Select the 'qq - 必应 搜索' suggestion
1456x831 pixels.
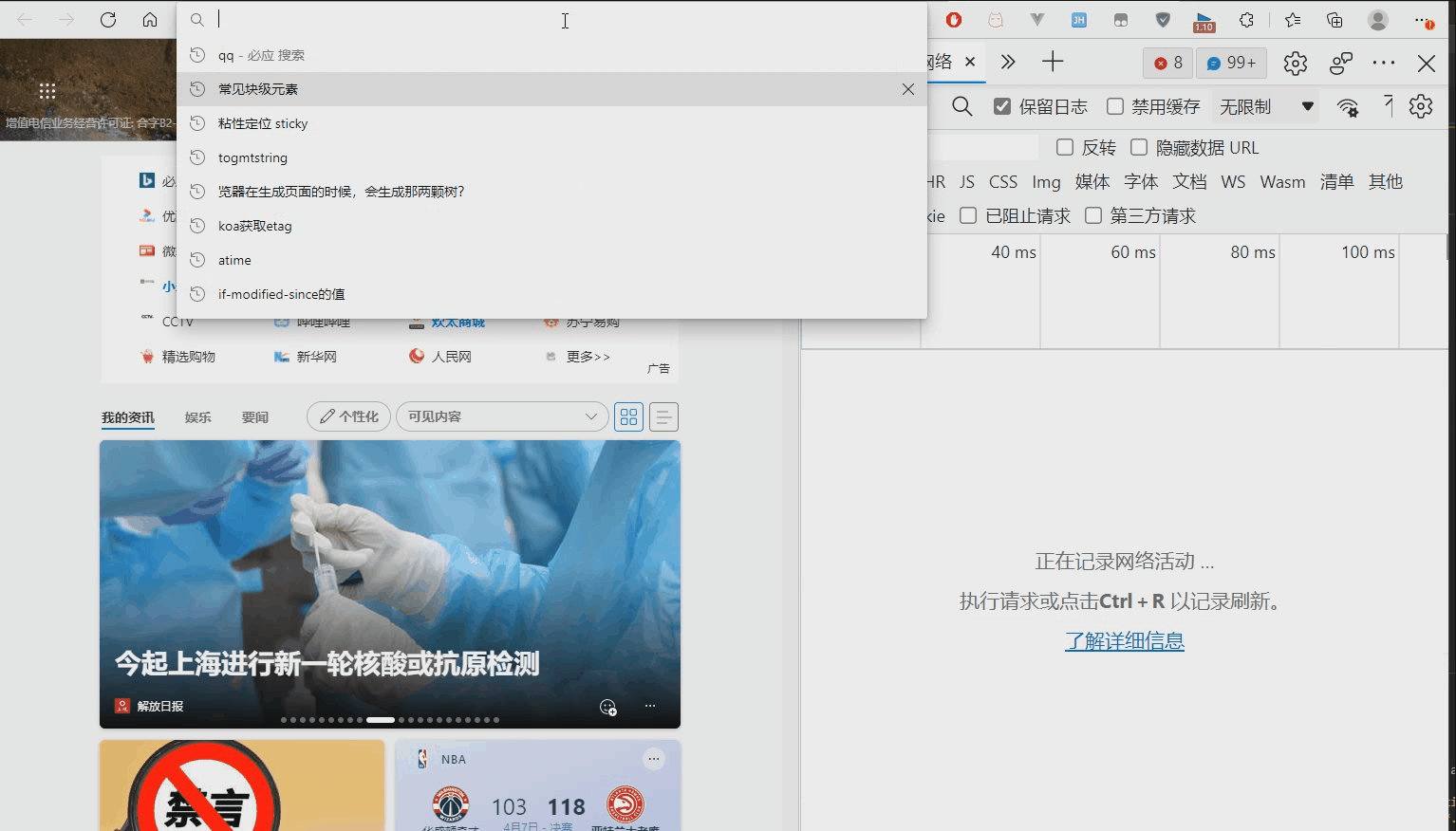pos(551,55)
